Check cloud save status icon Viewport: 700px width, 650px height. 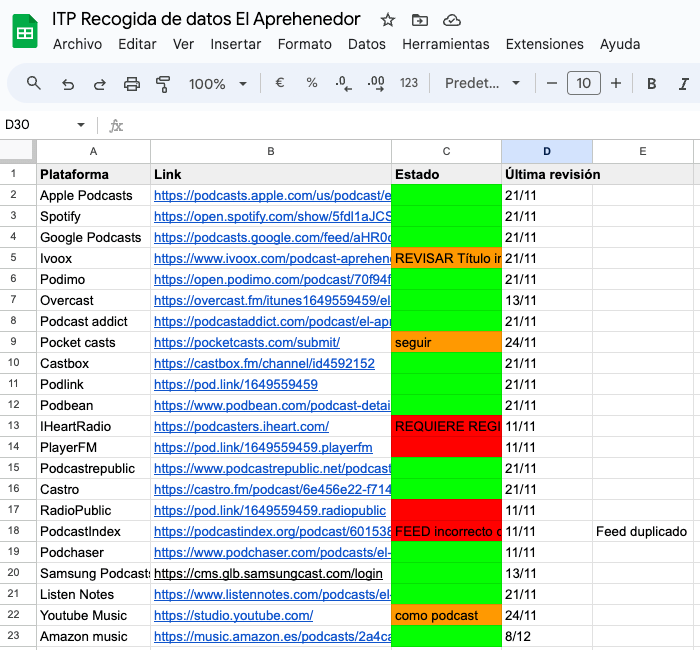pyautogui.click(x=451, y=20)
